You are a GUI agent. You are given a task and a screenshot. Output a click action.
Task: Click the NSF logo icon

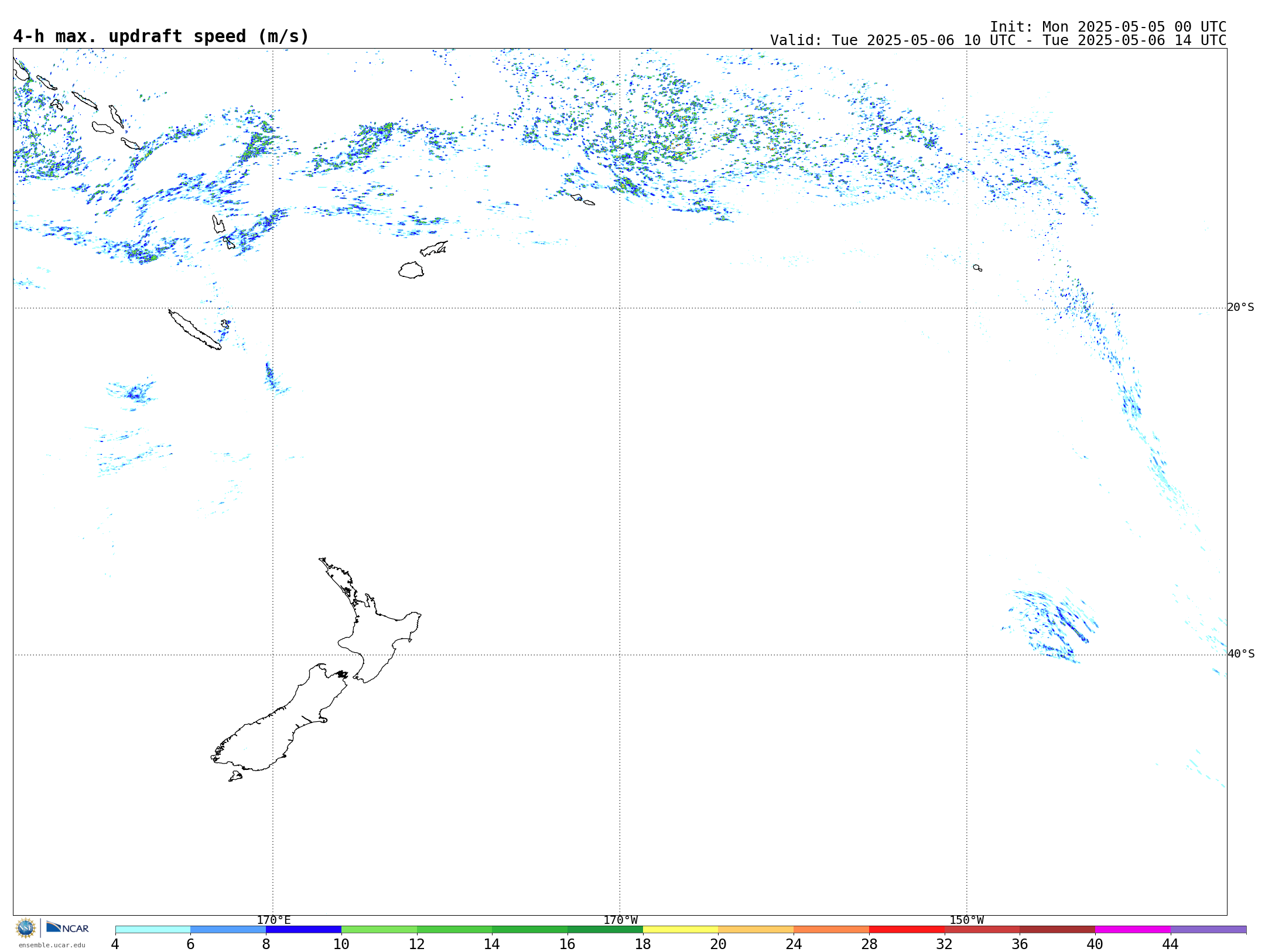(x=26, y=928)
